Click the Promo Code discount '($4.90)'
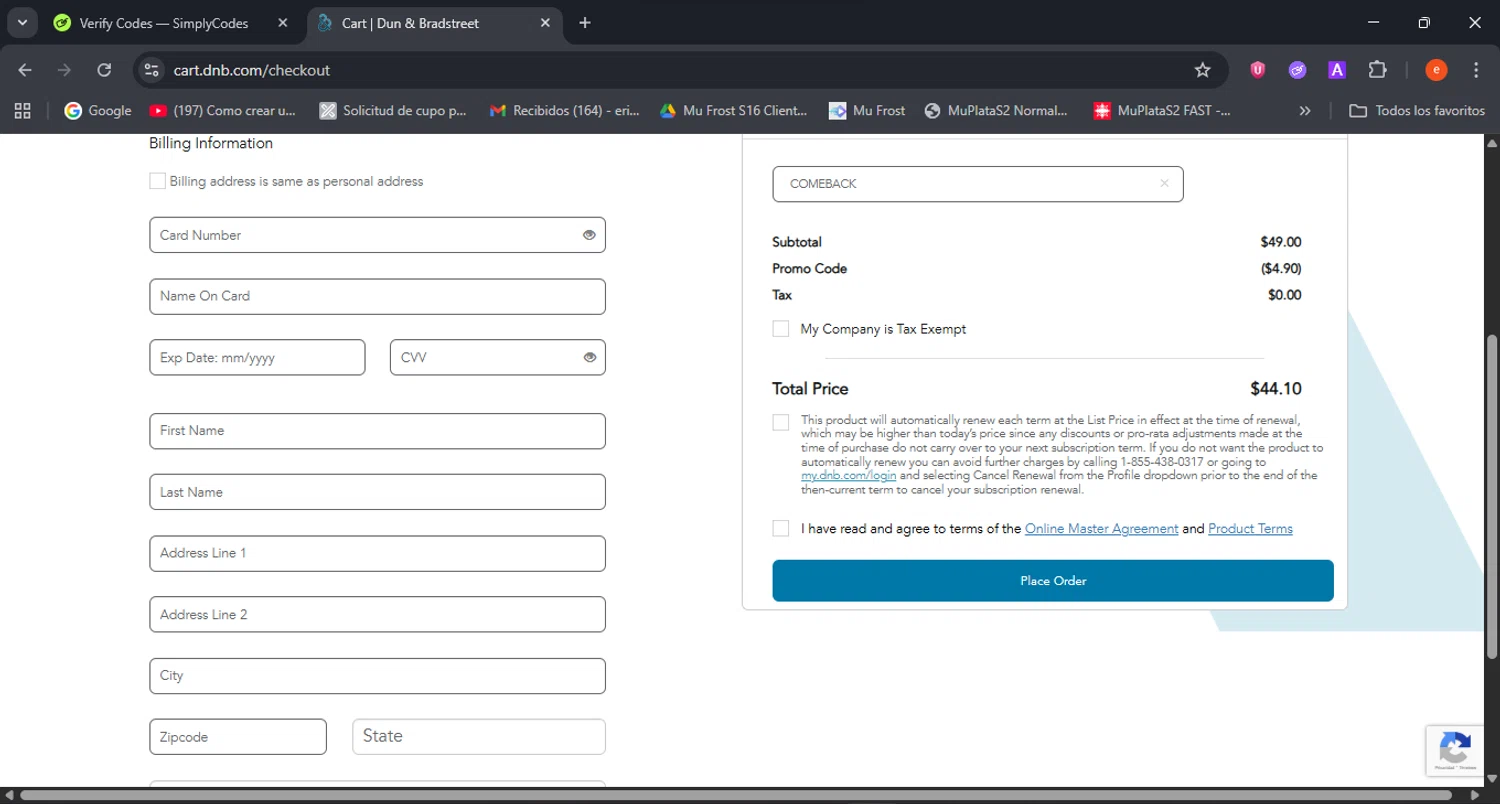 (x=1281, y=269)
